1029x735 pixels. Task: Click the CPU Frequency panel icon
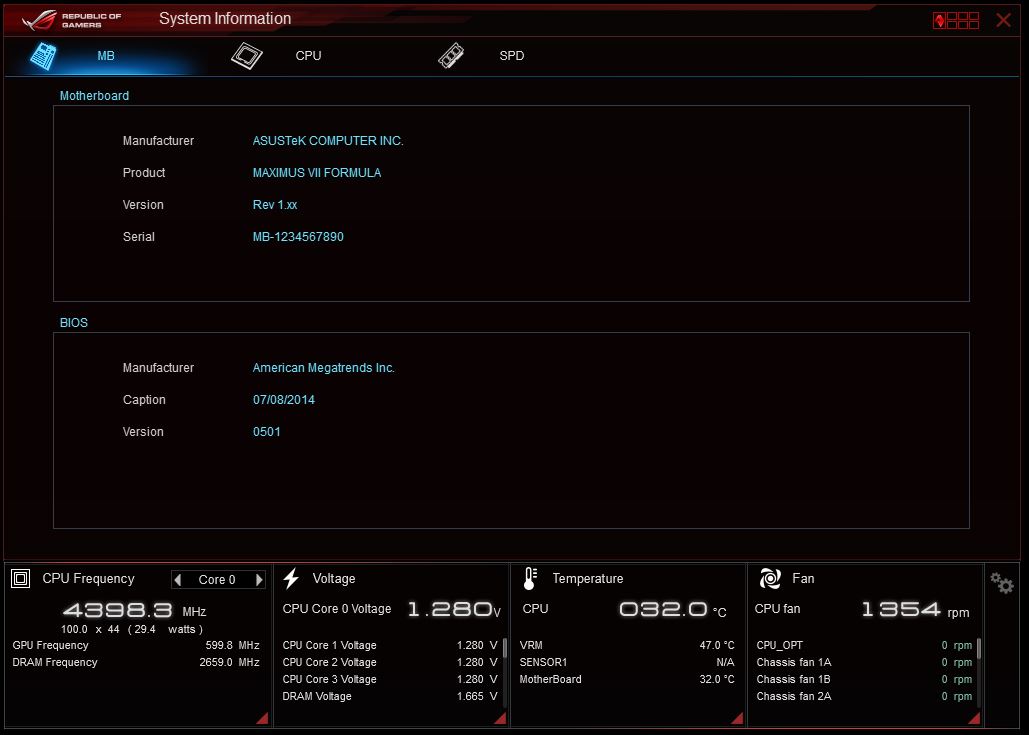20,578
